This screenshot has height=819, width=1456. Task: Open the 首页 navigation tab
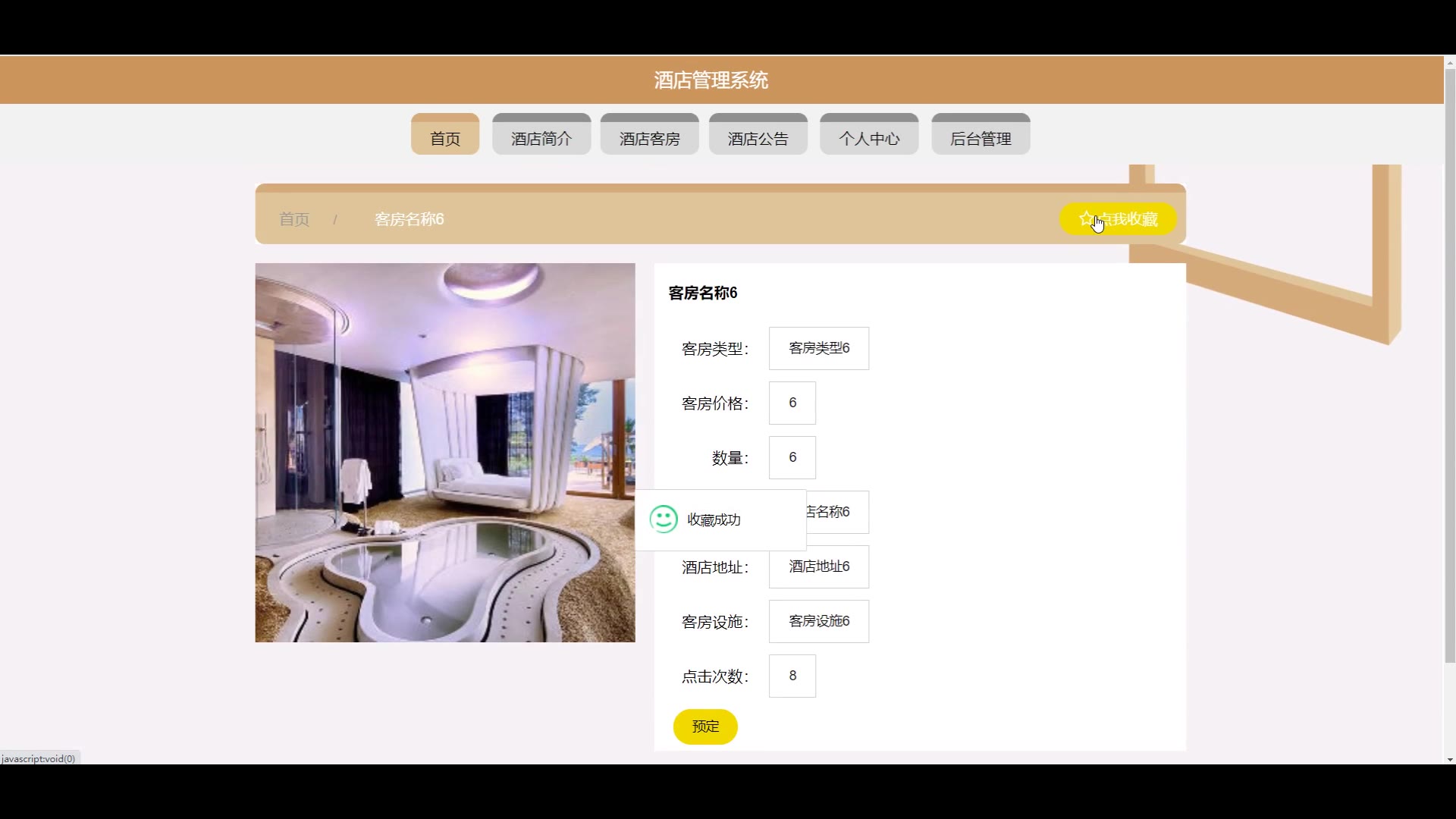point(445,134)
